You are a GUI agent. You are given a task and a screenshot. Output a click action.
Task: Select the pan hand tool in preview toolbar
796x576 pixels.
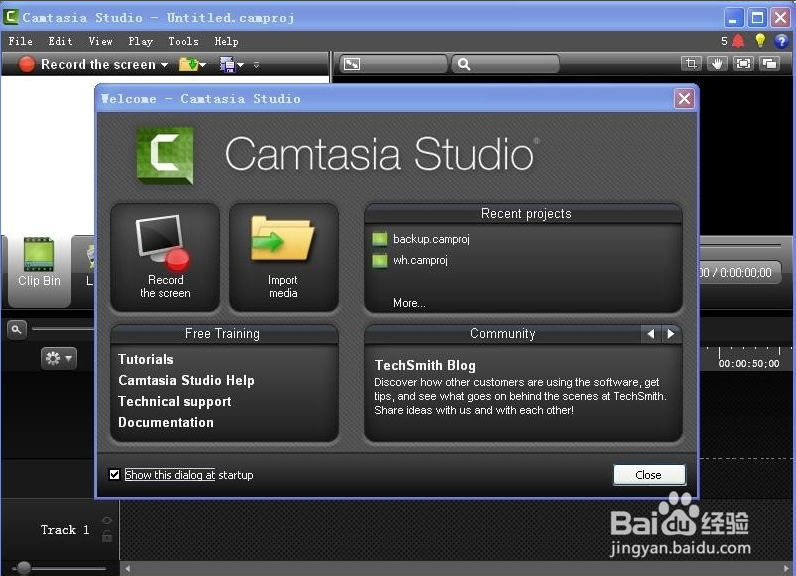coord(717,64)
